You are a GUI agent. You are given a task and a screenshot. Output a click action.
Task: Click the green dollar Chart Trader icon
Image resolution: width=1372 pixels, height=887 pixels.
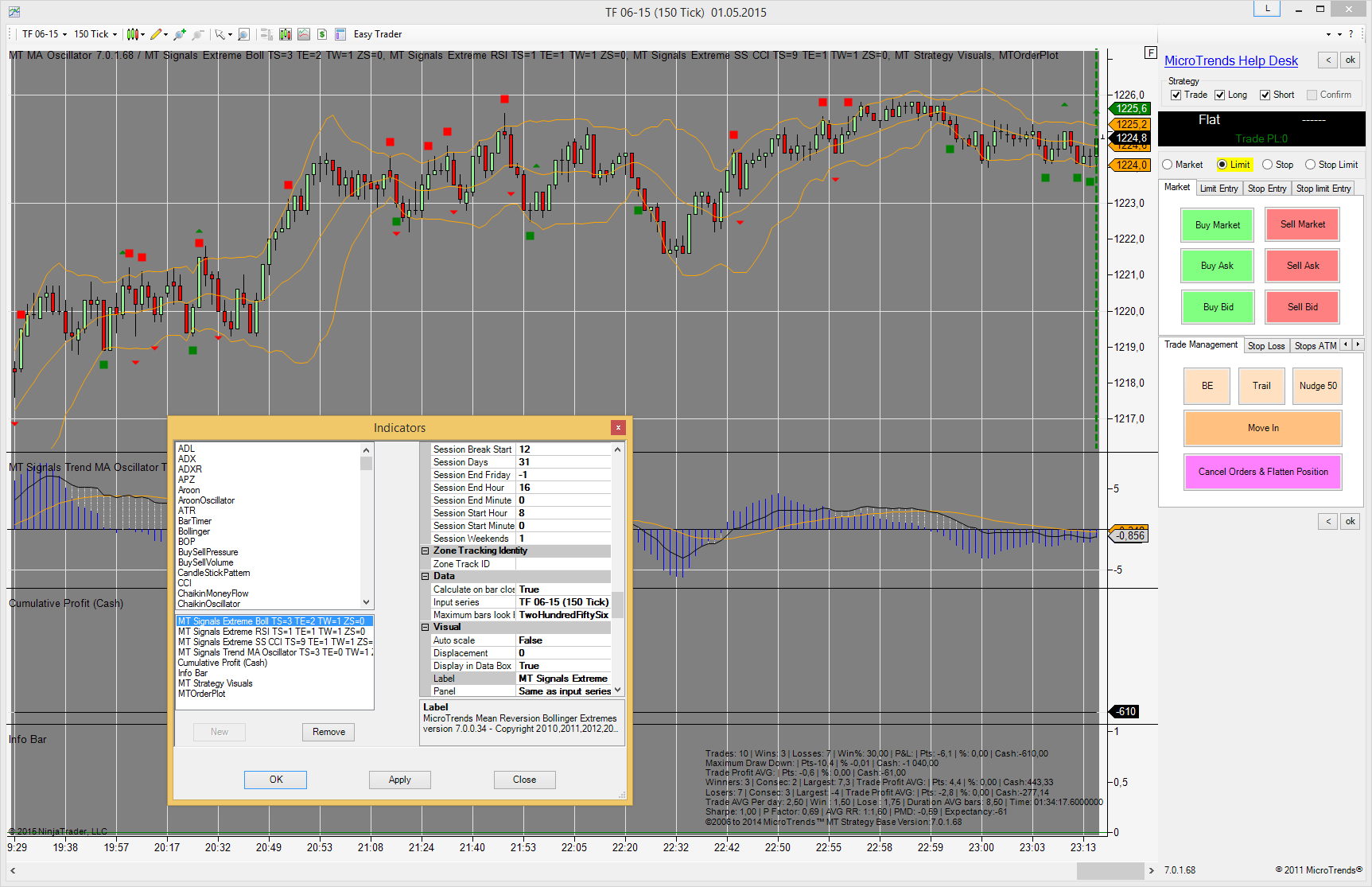pos(322,34)
